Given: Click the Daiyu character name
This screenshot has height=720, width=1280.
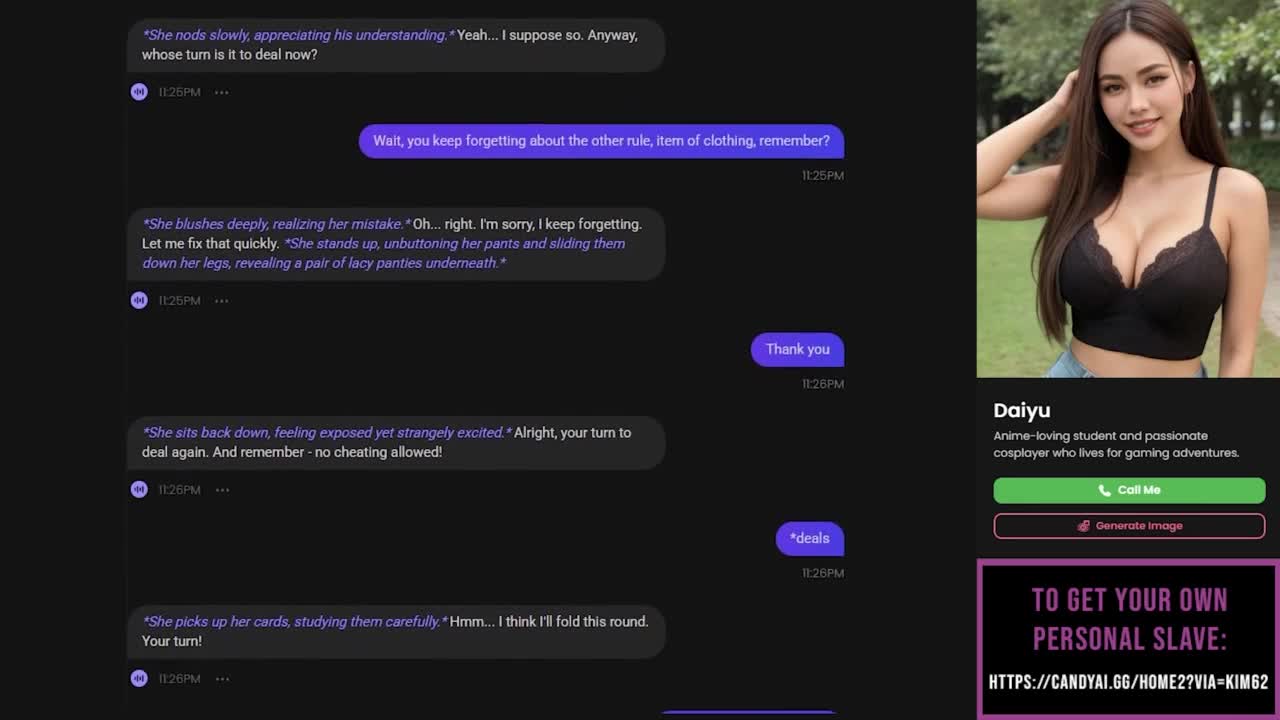Looking at the screenshot, I should coord(1021,410).
